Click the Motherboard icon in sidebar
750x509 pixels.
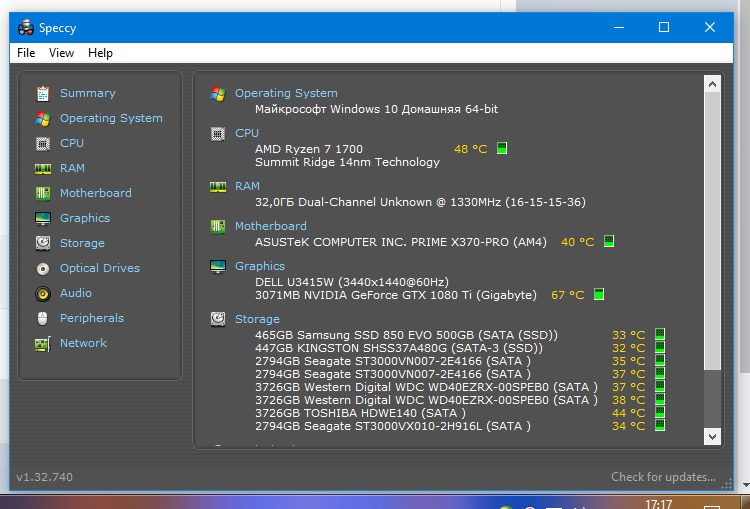click(x=43, y=193)
